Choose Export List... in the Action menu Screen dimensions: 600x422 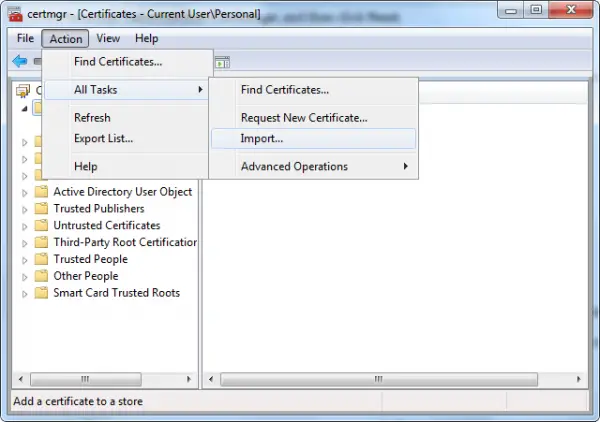tap(104, 138)
